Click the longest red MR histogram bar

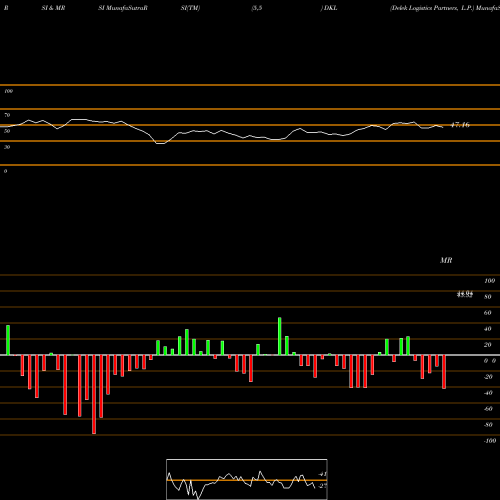coord(94,394)
